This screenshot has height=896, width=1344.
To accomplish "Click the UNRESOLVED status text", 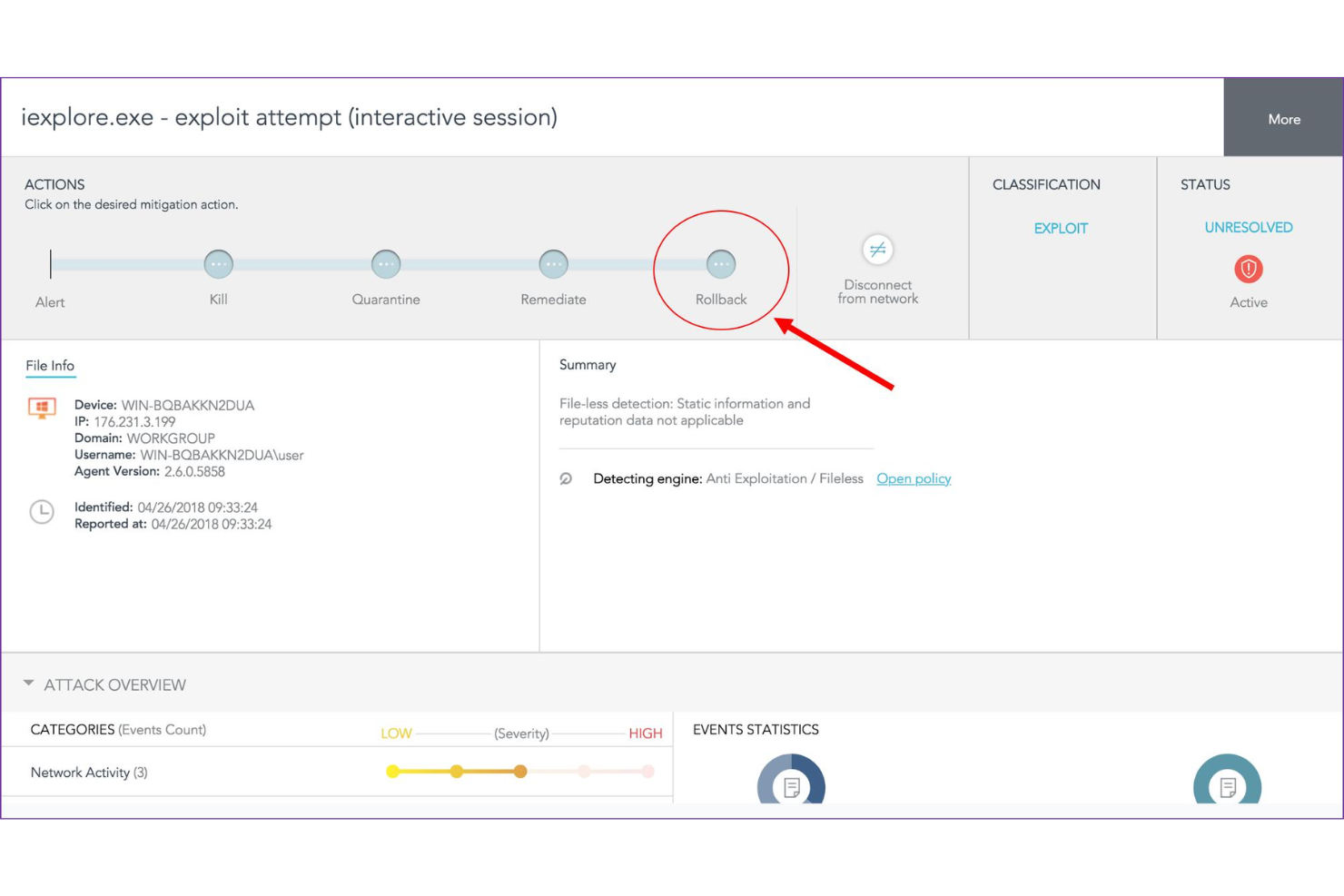I will pos(1248,227).
